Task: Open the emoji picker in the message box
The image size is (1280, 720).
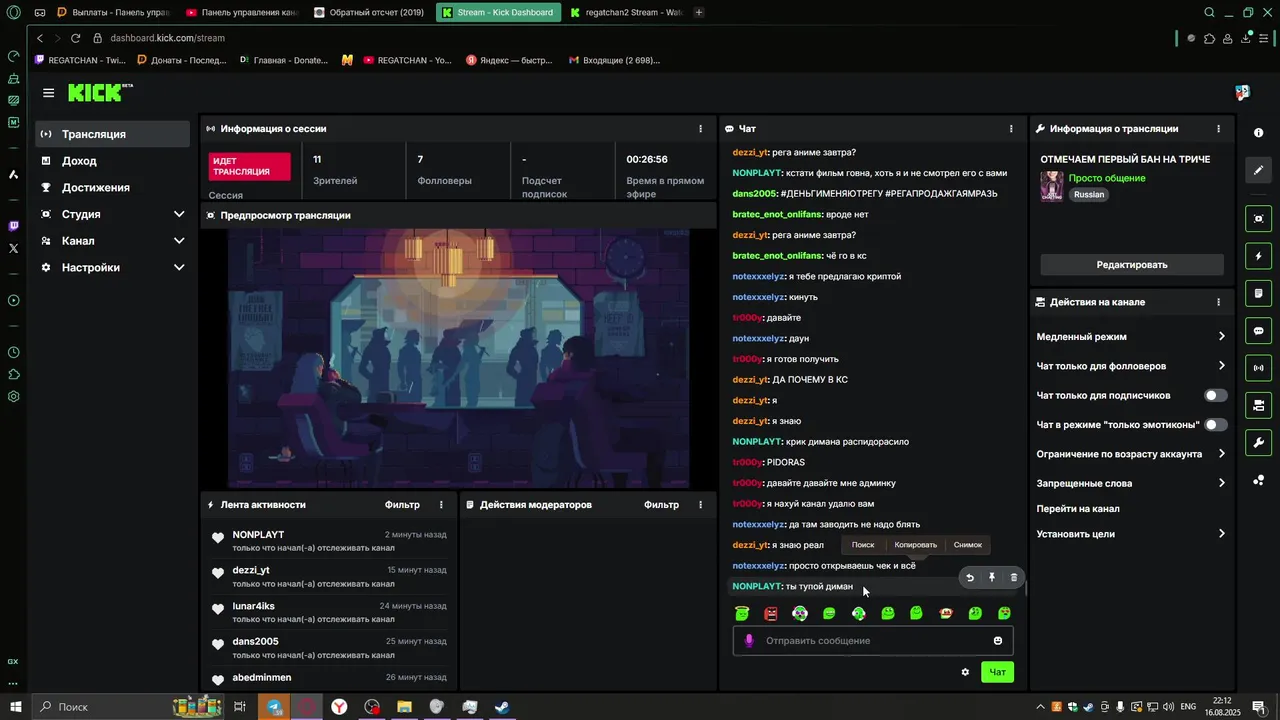Action: pyautogui.click(x=997, y=641)
